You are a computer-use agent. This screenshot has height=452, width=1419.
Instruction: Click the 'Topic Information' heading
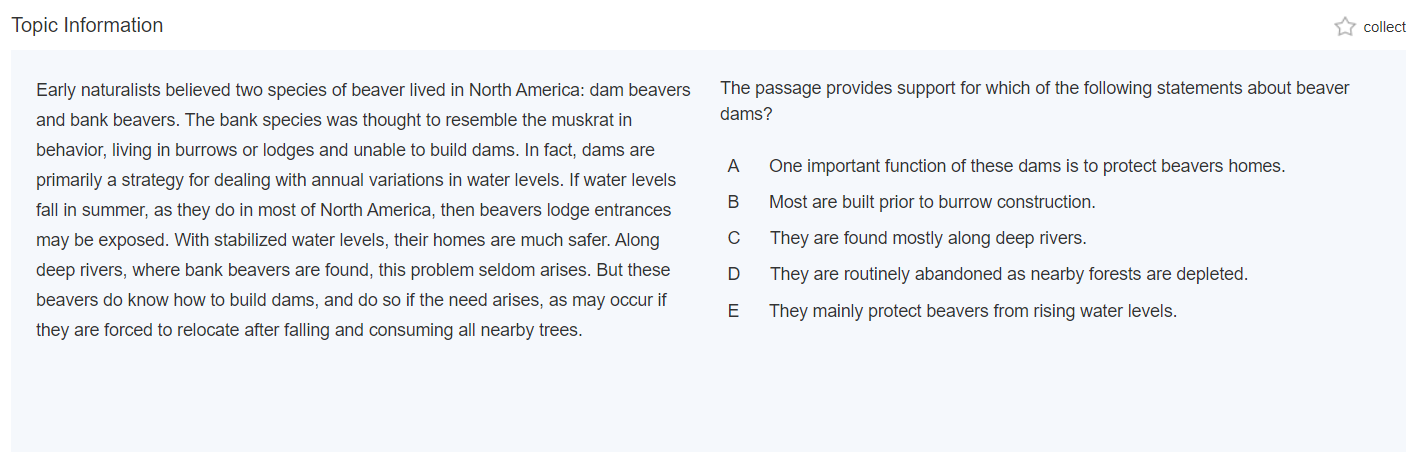point(87,26)
